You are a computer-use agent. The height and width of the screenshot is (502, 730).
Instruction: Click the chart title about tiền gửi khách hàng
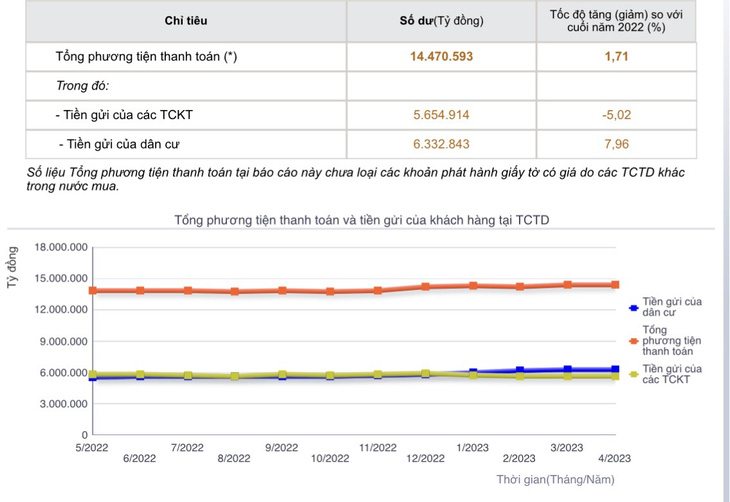click(362, 220)
